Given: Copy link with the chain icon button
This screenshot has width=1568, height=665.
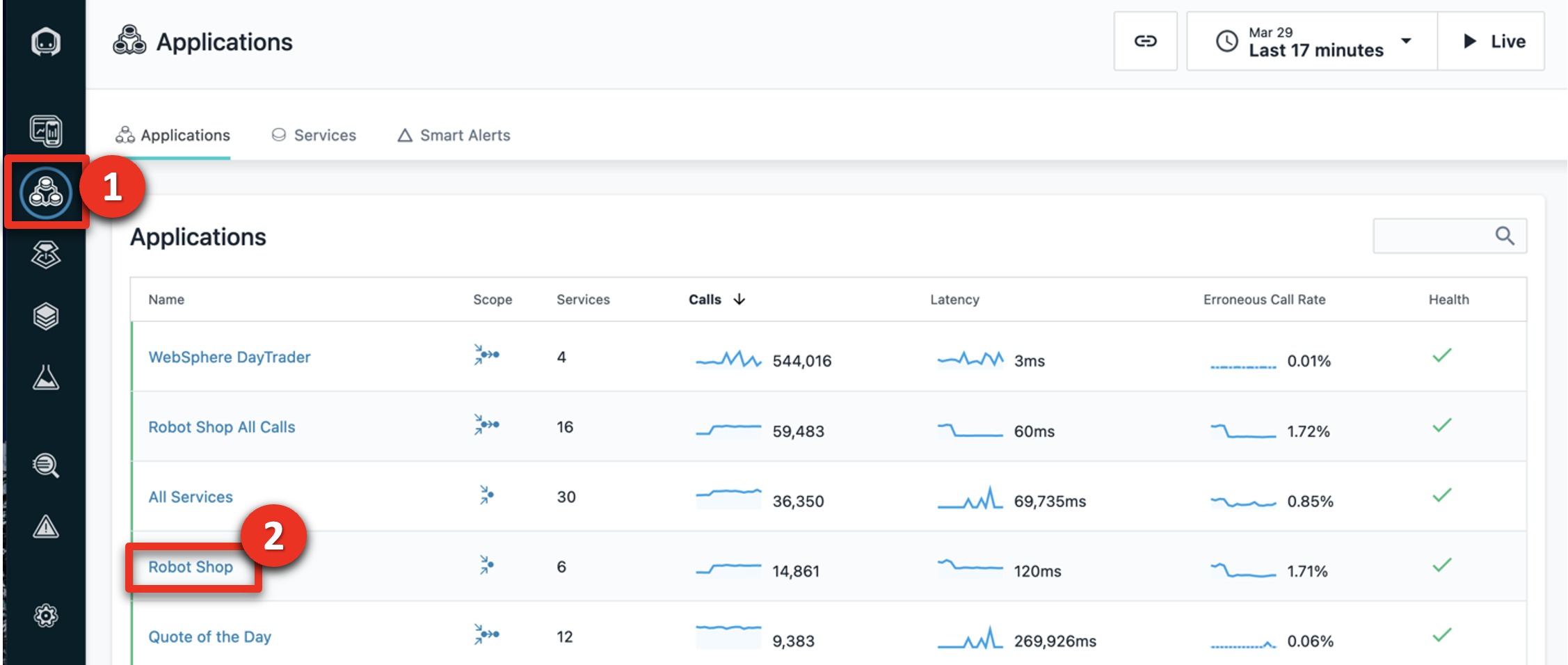Looking at the screenshot, I should click(1146, 41).
